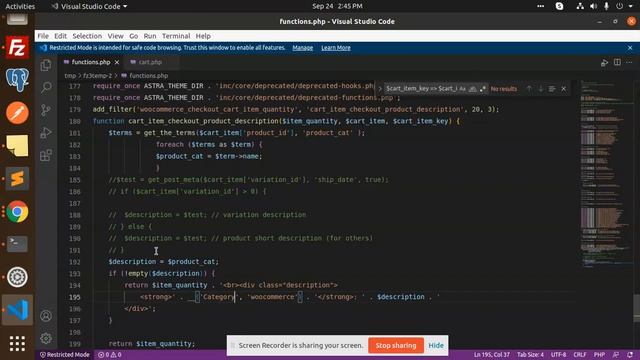The width and height of the screenshot is (640, 360).
Task: Split the editor to the right
Action: (x=617, y=62)
